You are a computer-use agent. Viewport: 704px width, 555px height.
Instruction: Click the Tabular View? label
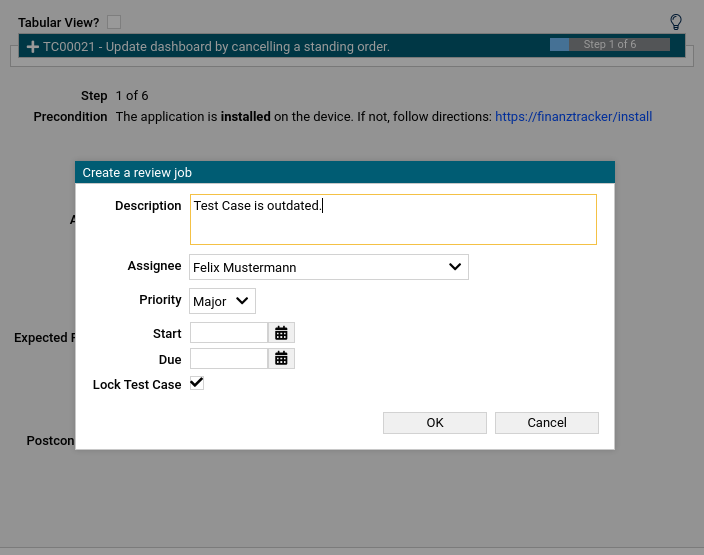coord(58,22)
